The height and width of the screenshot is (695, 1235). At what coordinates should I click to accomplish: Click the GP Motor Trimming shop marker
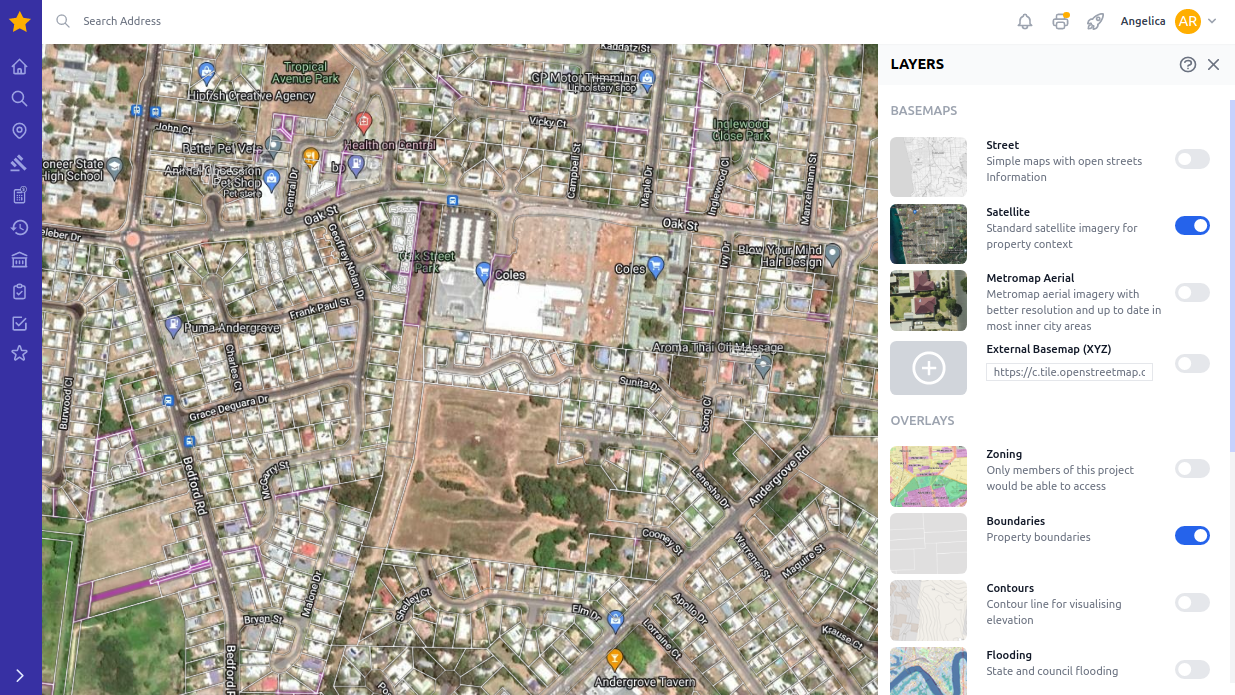pos(647,78)
